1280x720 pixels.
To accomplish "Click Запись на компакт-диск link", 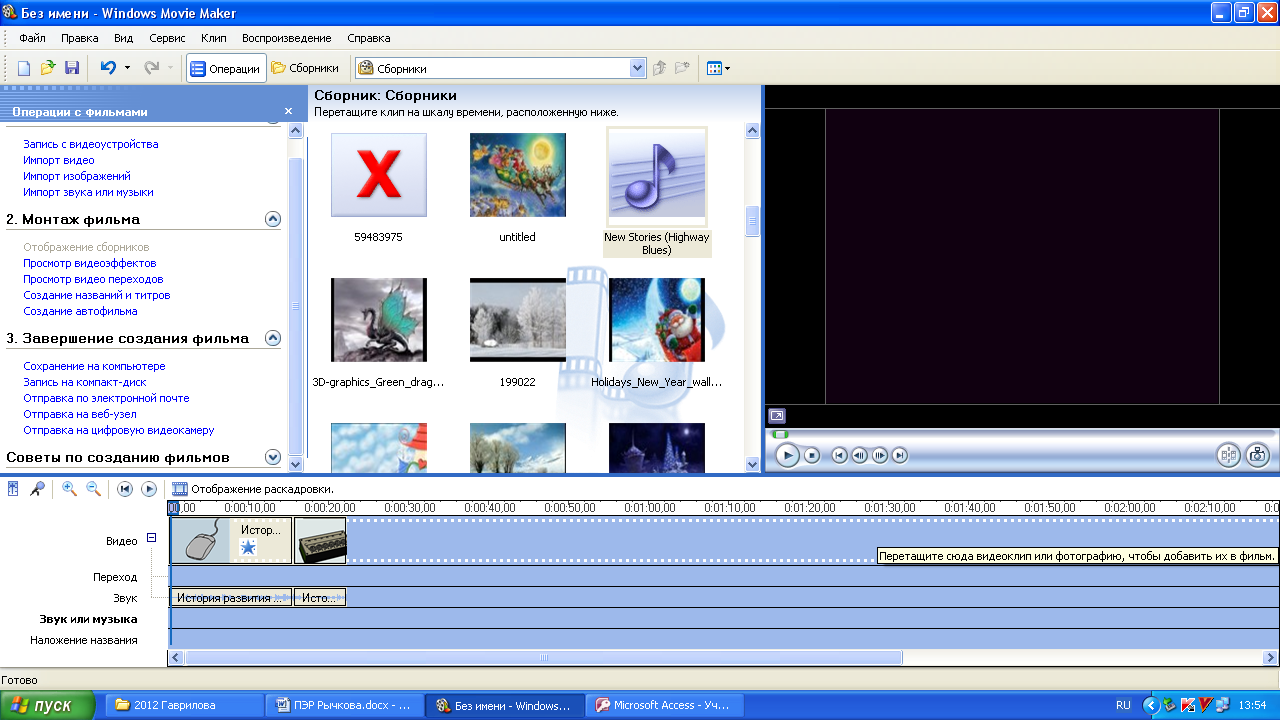I will [85, 382].
